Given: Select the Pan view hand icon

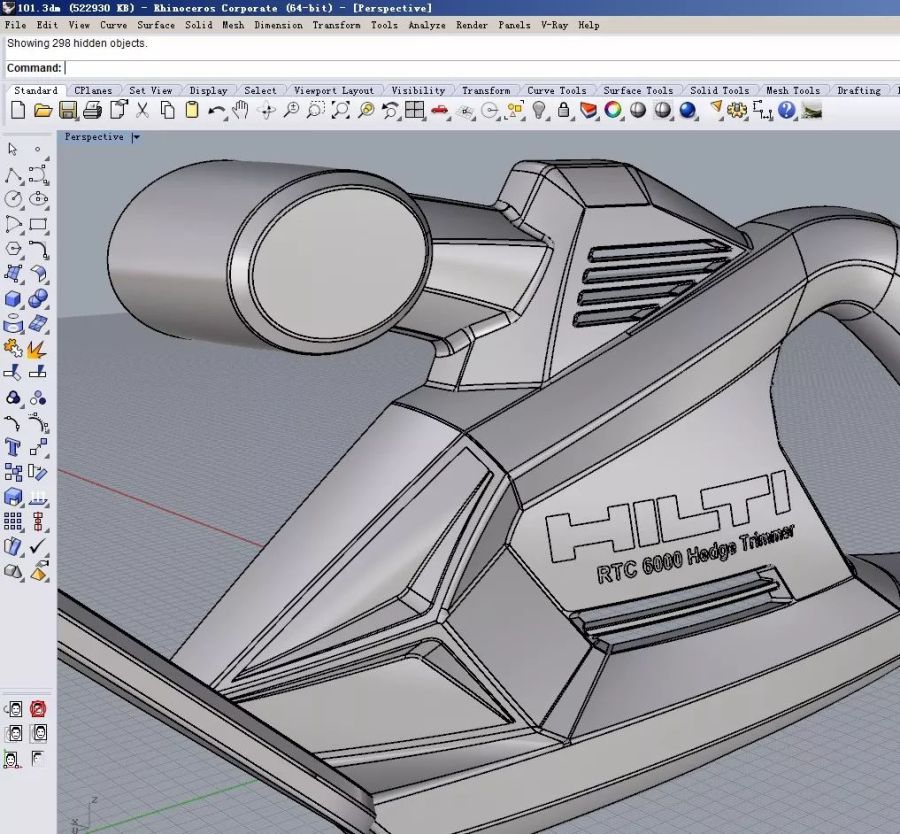Looking at the screenshot, I should [x=241, y=110].
